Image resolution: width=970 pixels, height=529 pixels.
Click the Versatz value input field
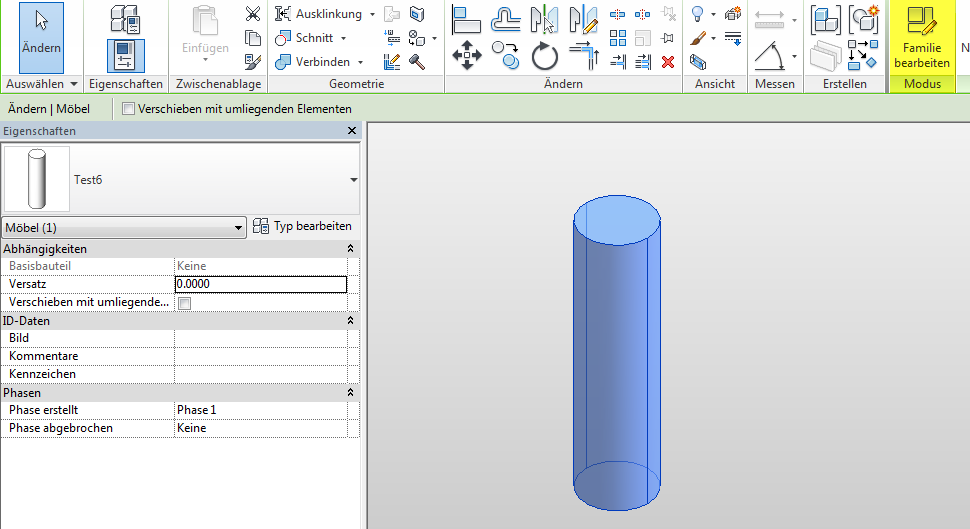pos(260,284)
